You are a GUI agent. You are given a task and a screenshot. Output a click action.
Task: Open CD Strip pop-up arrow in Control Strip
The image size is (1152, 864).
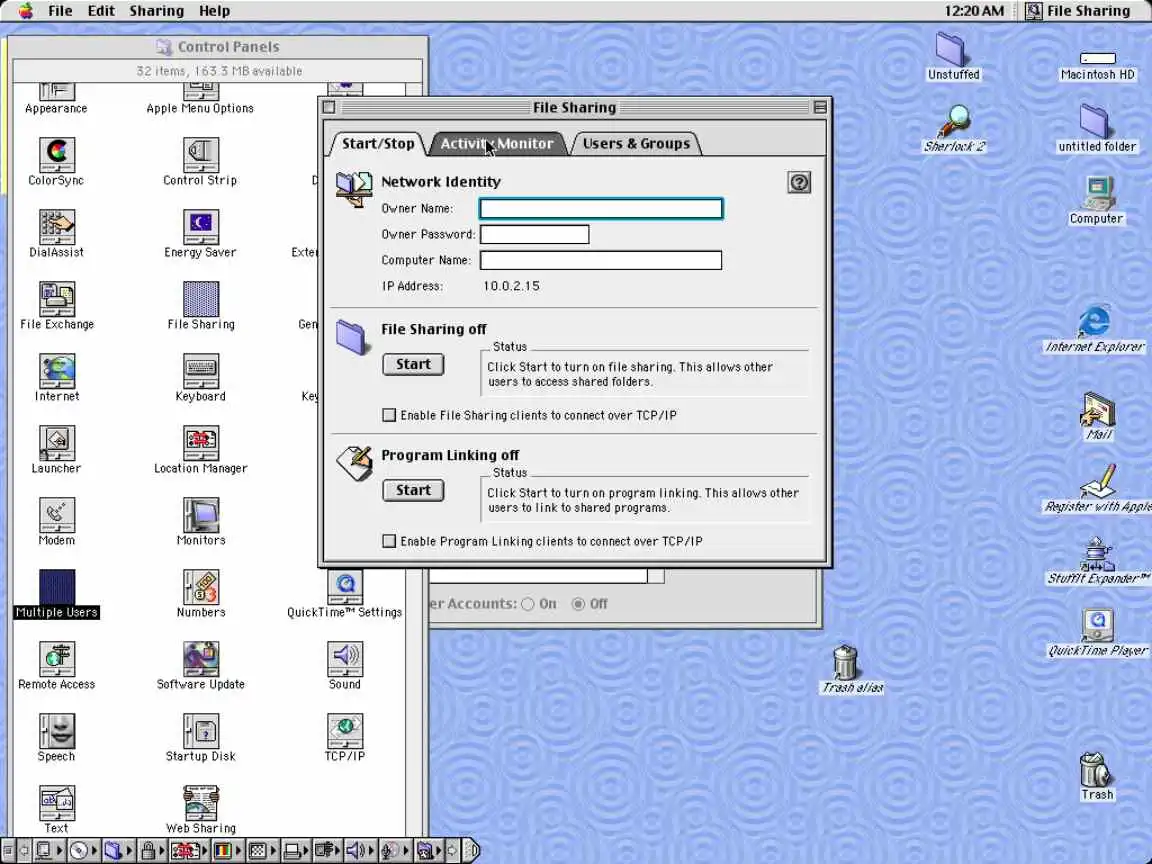tap(94, 851)
